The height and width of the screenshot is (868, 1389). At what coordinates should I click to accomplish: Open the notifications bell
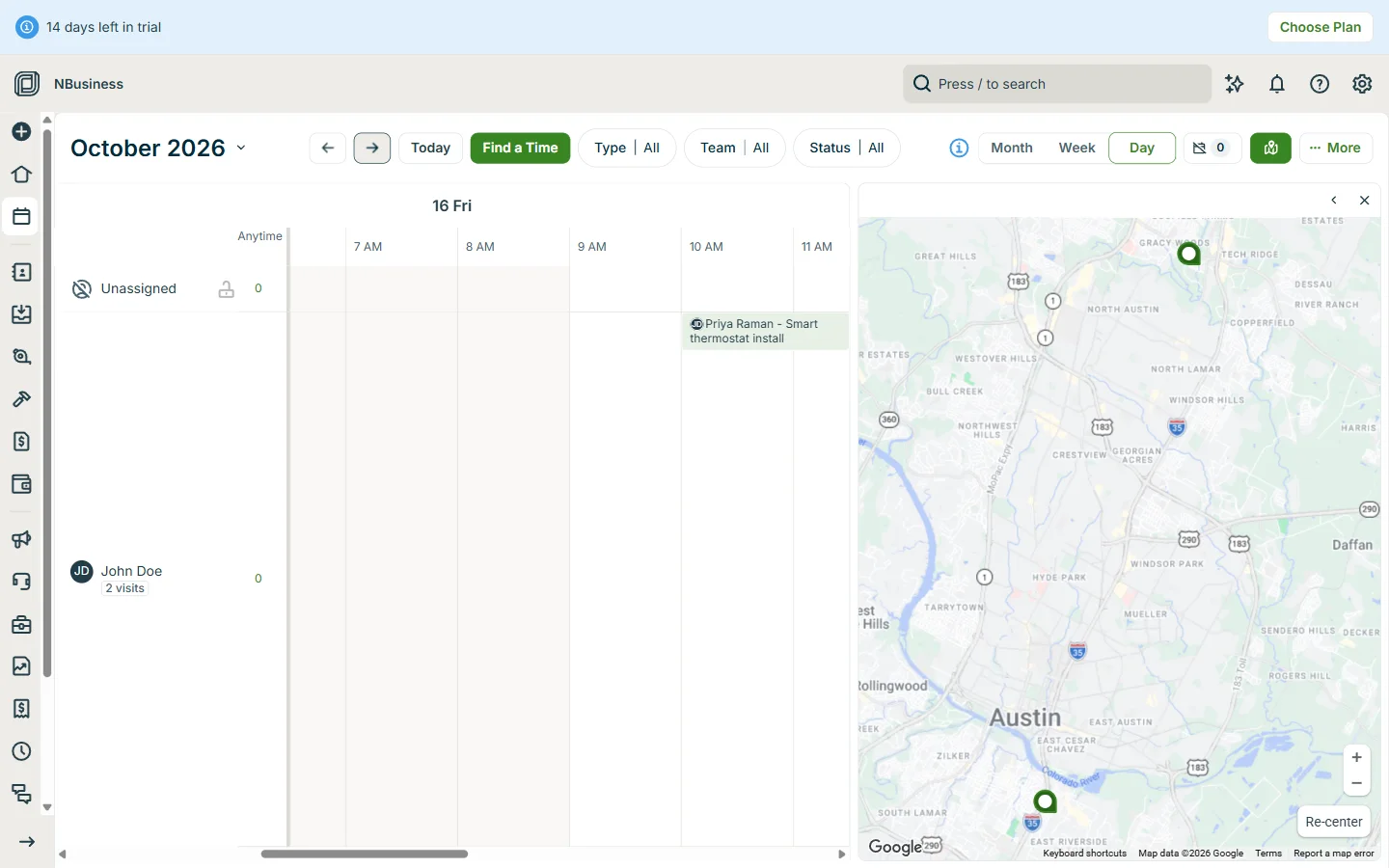tap(1277, 84)
